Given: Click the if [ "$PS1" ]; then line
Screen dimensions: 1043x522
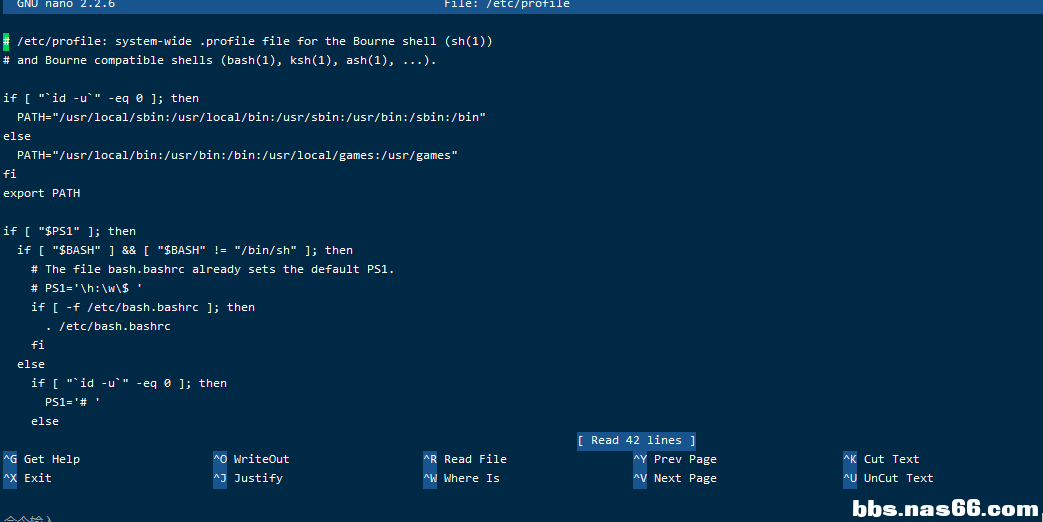Looking at the screenshot, I should [x=69, y=231].
